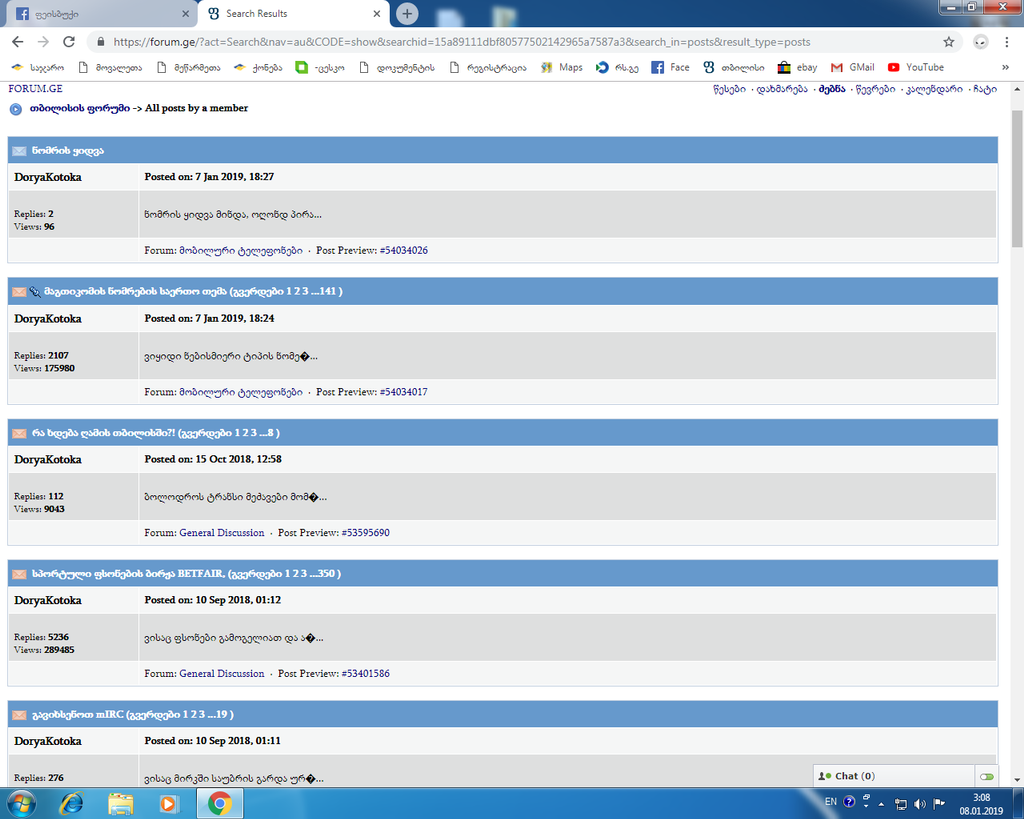Open the მეწარმეთა bookmark
Viewport: 1024px width, 819px height.
pyautogui.click(x=189, y=67)
